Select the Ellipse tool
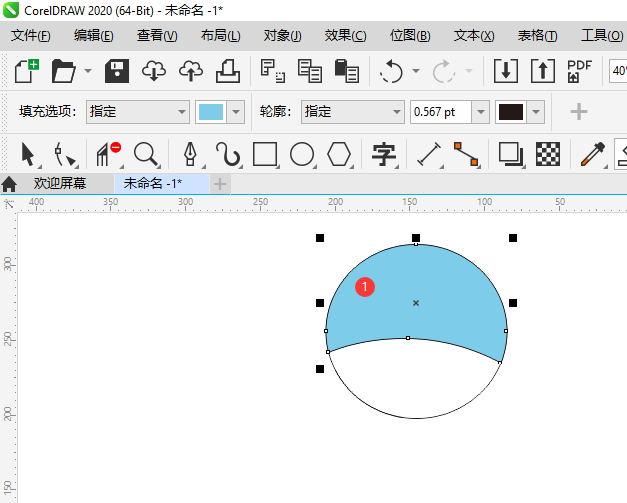Viewport: 627px width, 503px height. coord(302,154)
